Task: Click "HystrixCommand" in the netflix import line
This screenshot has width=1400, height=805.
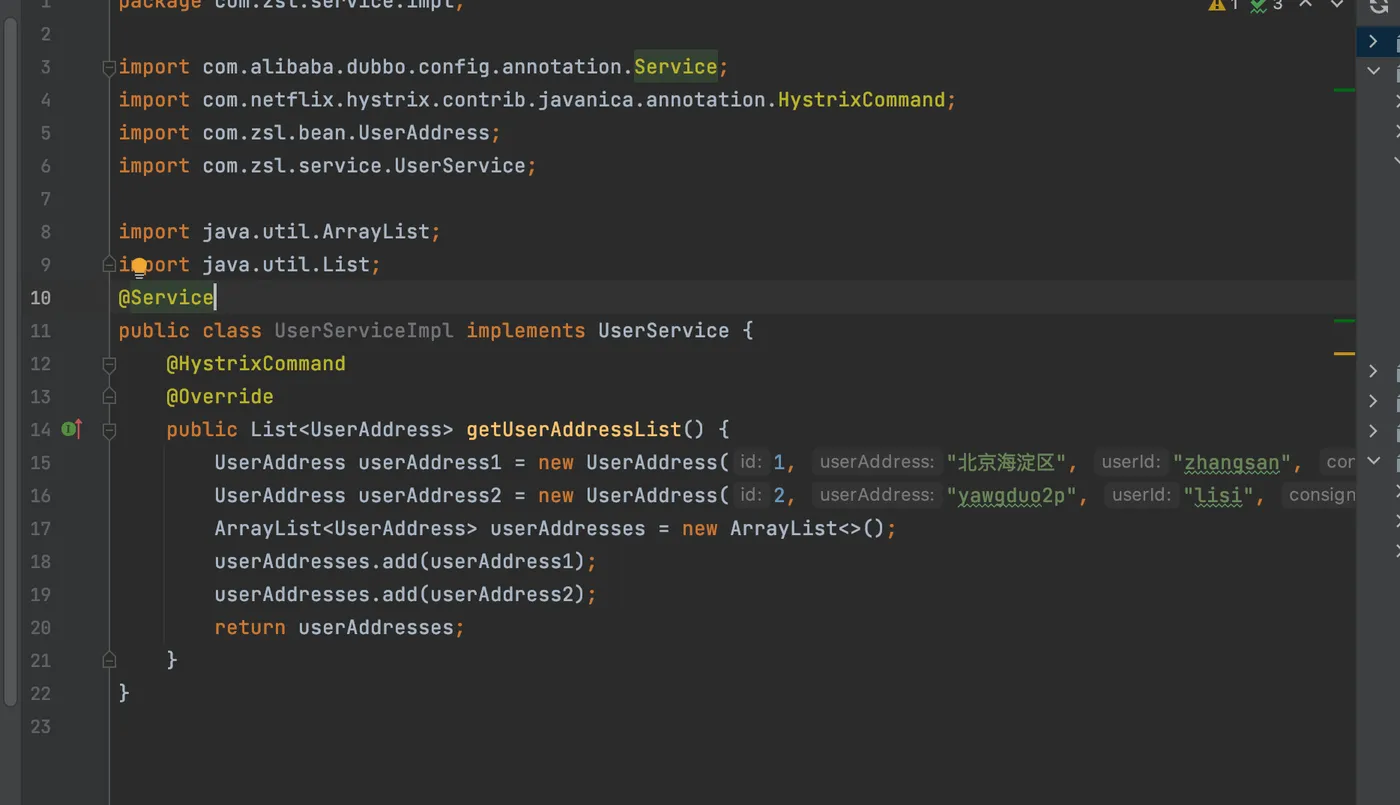Action: click(862, 100)
